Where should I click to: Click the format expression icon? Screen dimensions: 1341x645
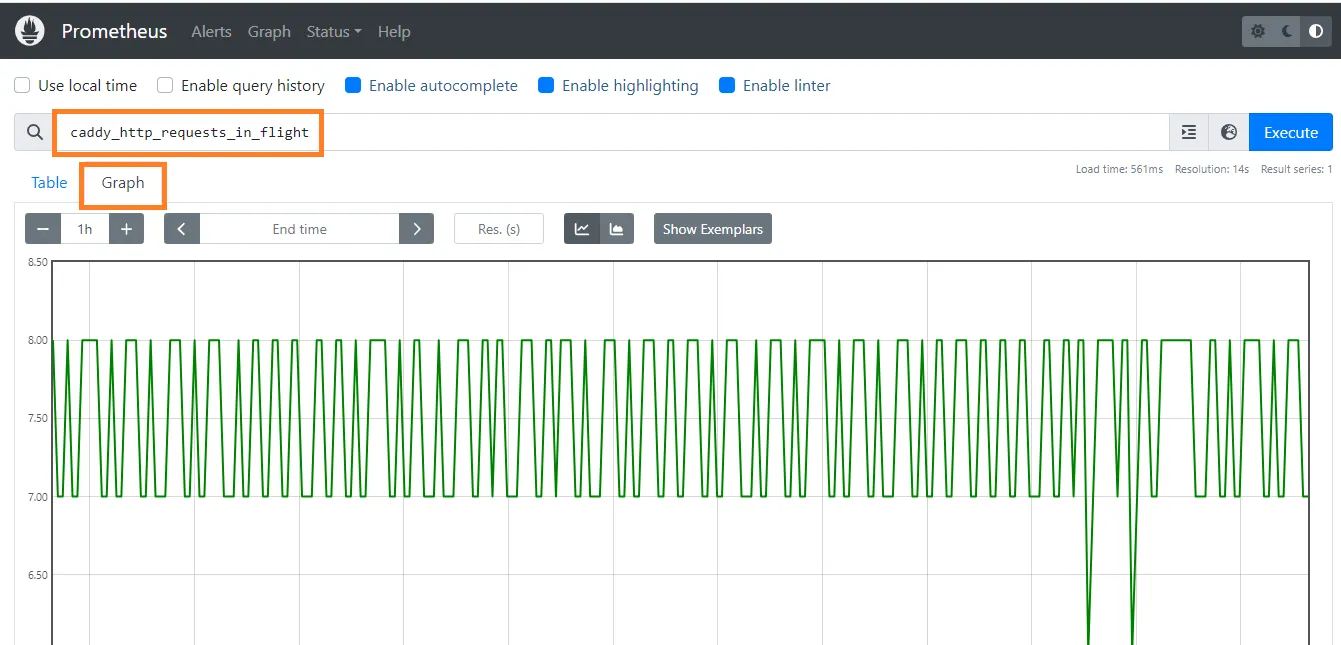coord(1189,132)
